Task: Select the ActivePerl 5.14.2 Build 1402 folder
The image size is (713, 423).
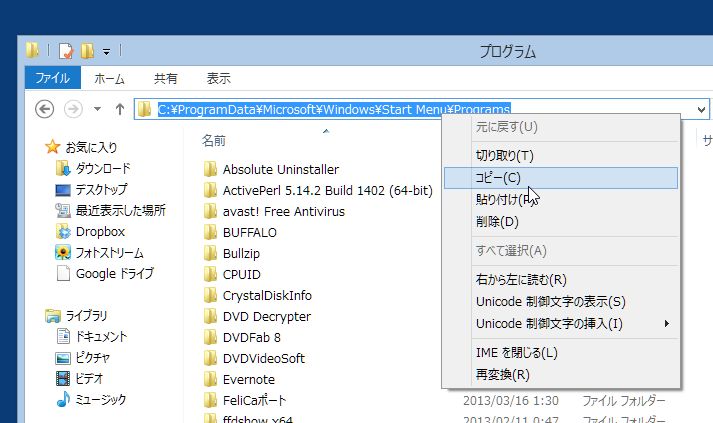Action: (x=327, y=191)
